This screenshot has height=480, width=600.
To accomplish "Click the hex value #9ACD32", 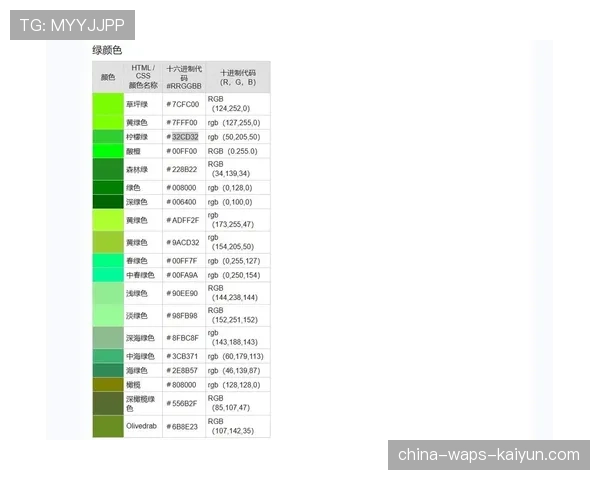I will tap(183, 242).
